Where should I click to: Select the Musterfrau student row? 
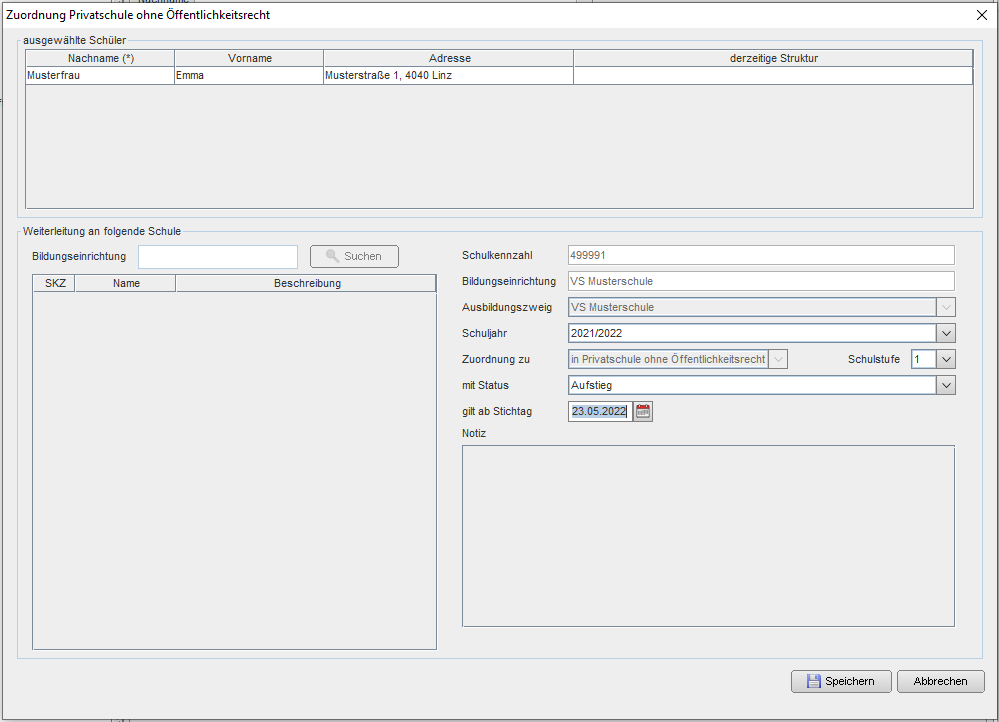click(100, 75)
